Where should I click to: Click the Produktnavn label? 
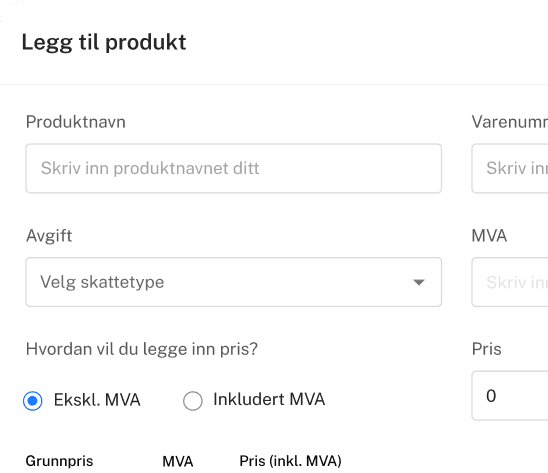tap(75, 122)
